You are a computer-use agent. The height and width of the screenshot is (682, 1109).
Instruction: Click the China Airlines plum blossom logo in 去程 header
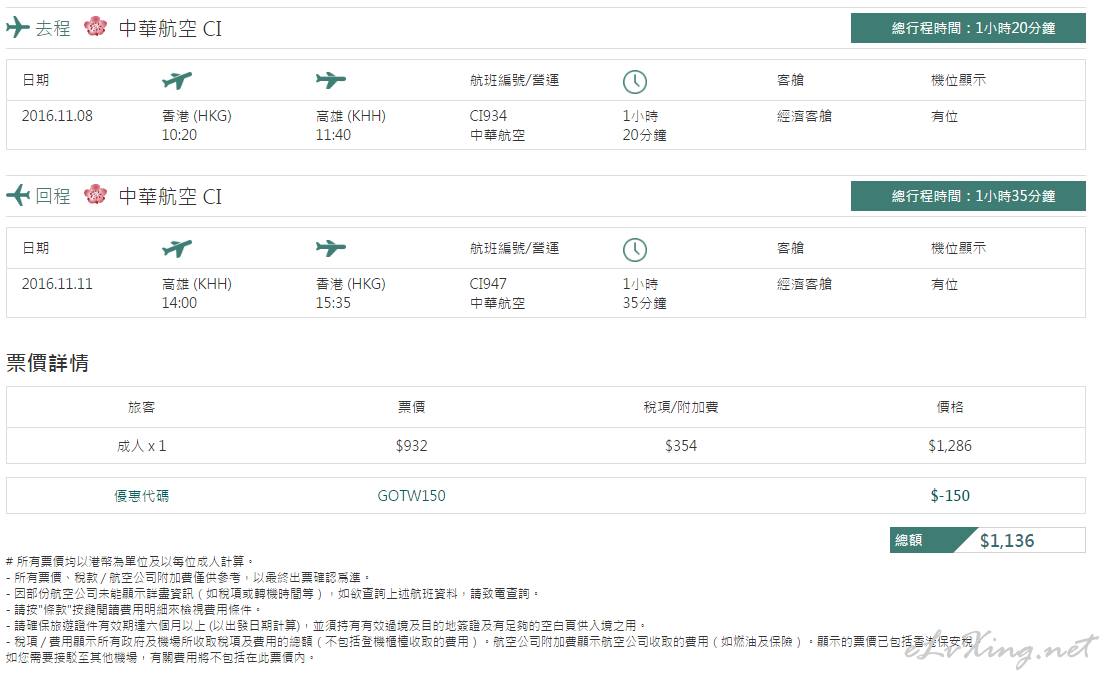coord(95,28)
